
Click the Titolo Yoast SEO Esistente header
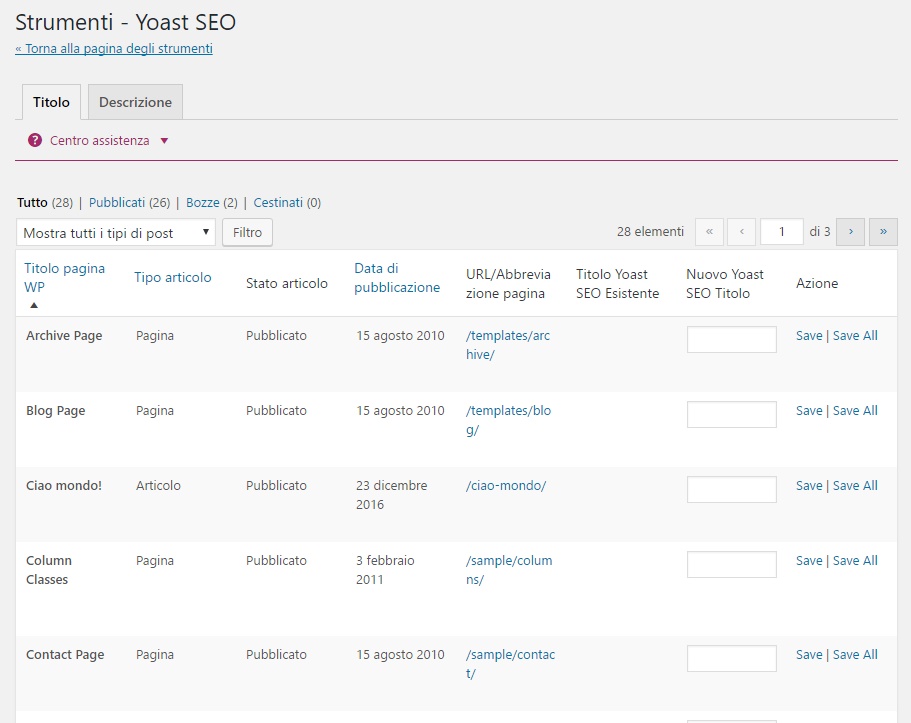(x=618, y=284)
